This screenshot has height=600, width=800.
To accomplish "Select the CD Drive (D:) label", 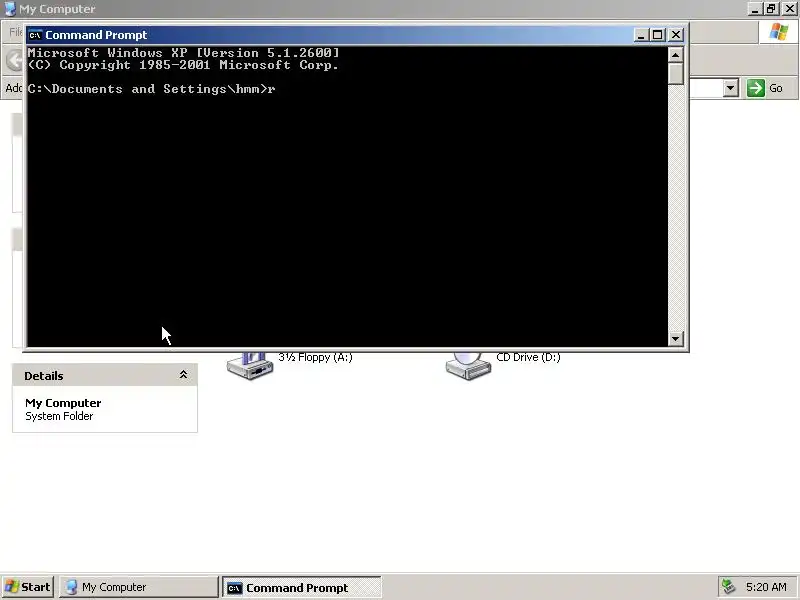I will tap(528, 357).
